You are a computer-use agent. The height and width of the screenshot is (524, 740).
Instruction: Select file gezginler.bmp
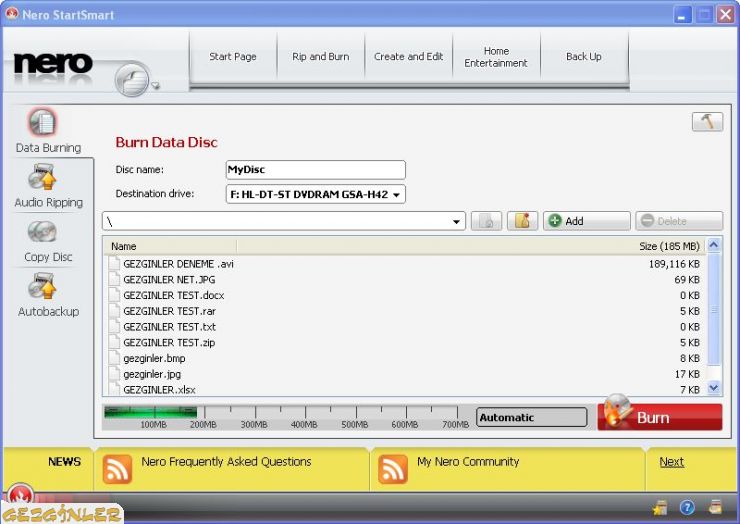[154, 358]
